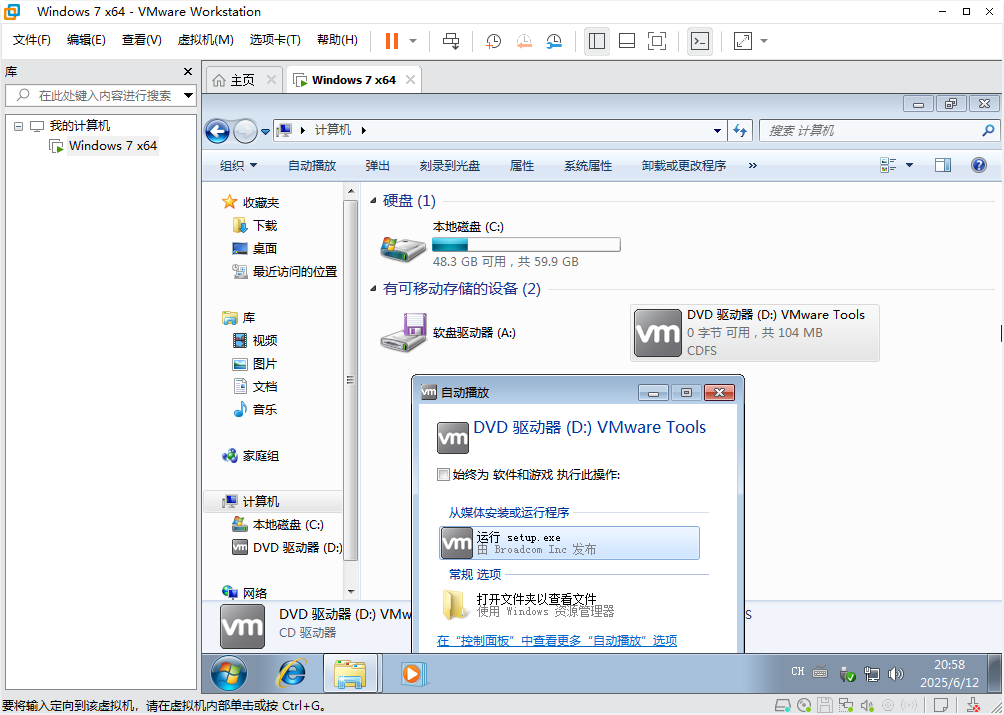Click 卸载或更改程序 in the toolbar
Screen dimensions: 1004x715
tap(684, 166)
